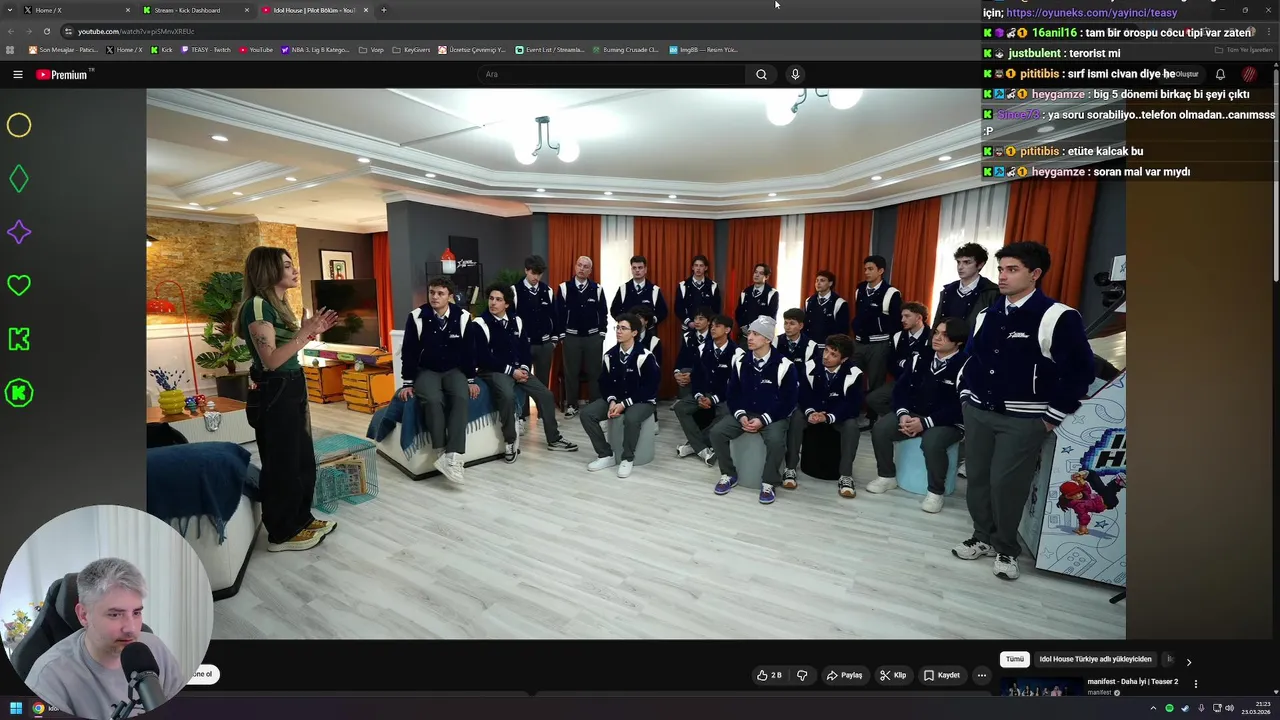Open Son Mesajlar bookmark
The width and height of the screenshot is (1280, 720).
coord(64,49)
